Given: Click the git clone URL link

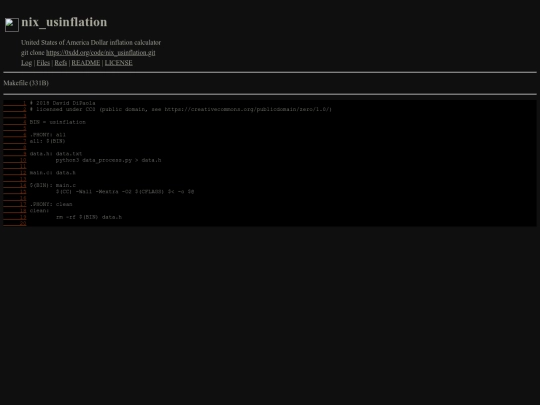Looking at the screenshot, I should tap(101, 53).
